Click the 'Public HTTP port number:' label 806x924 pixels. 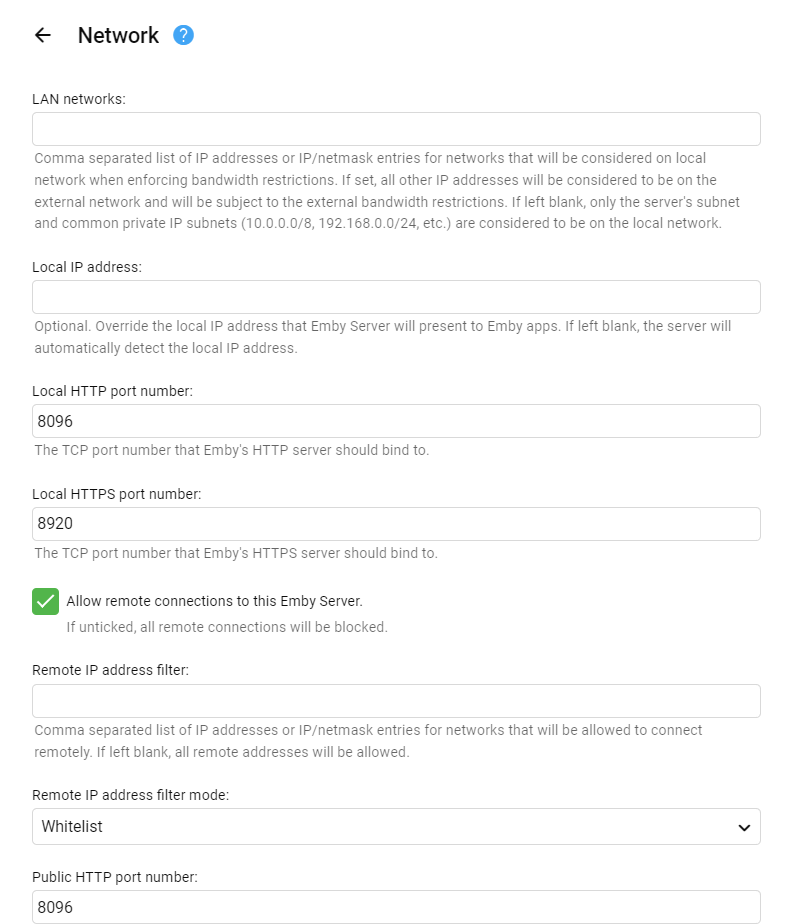(x=115, y=877)
